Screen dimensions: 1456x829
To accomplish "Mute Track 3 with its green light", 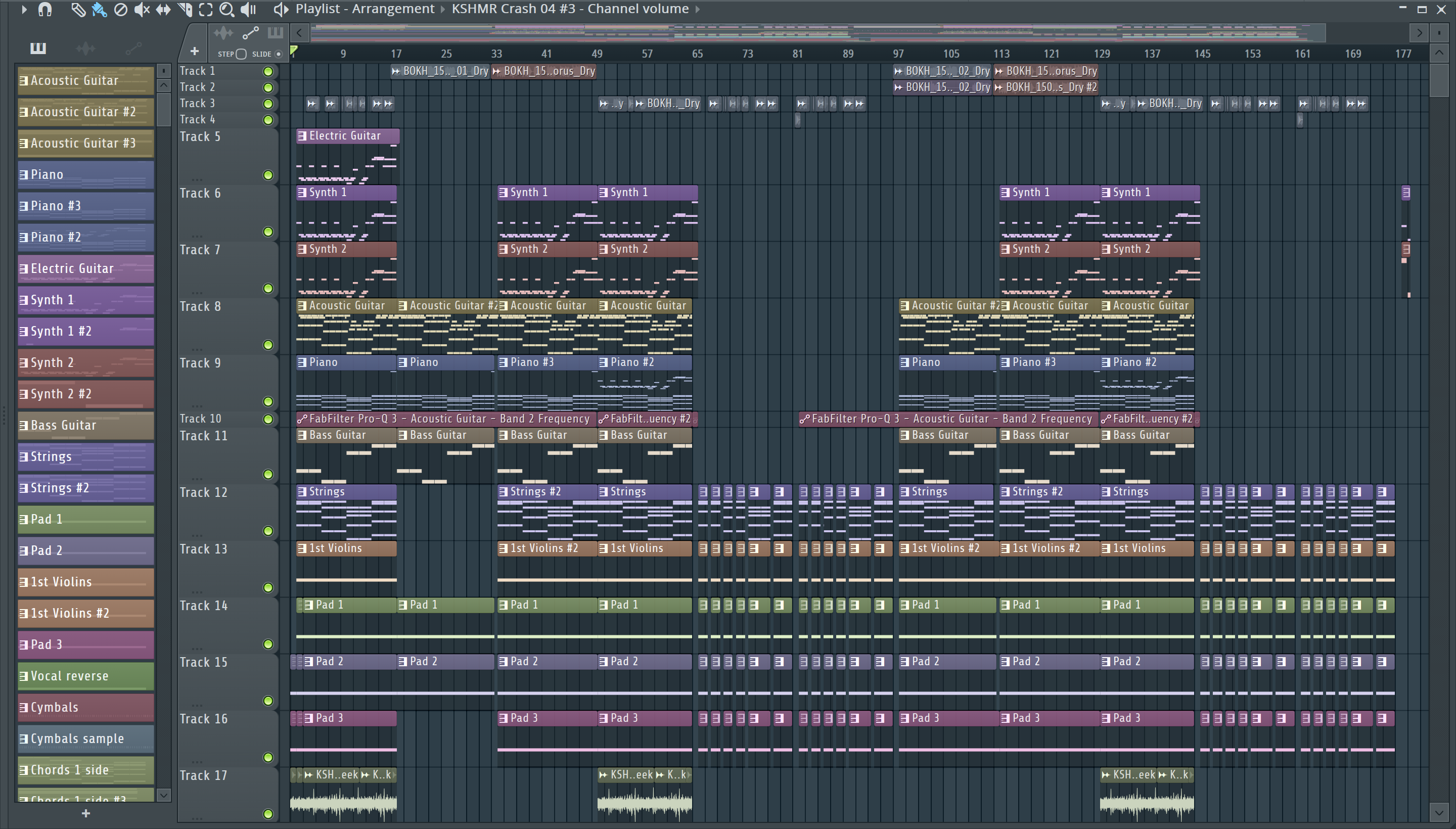I will [267, 104].
